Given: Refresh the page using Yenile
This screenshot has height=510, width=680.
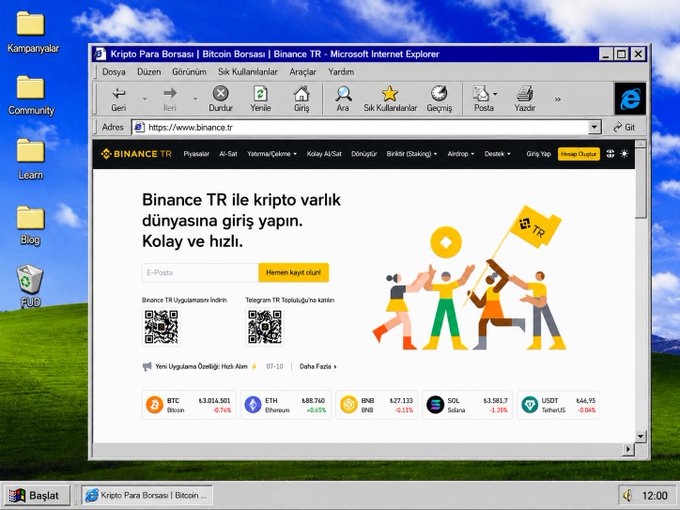Looking at the screenshot, I should point(260,99).
